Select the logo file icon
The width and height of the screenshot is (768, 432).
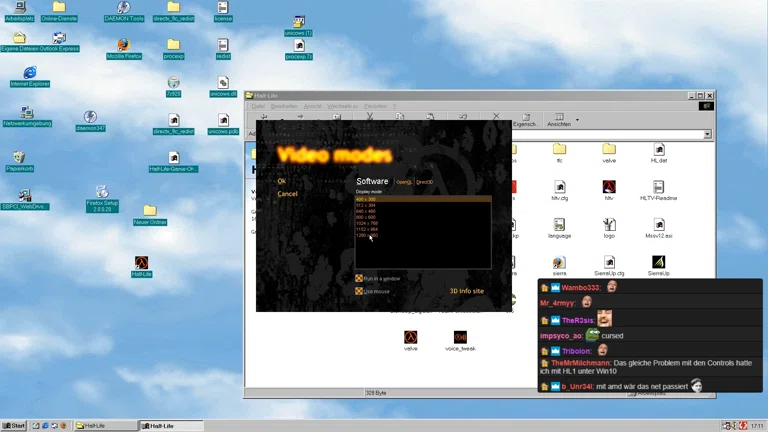[x=609, y=228]
